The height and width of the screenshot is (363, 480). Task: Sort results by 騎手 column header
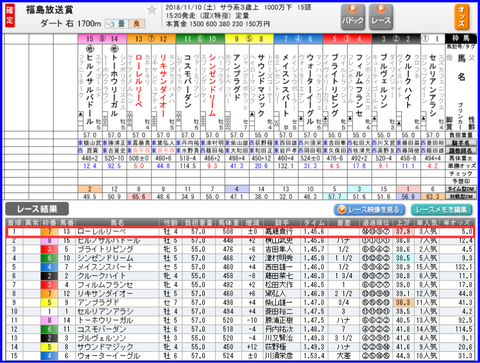[282, 222]
